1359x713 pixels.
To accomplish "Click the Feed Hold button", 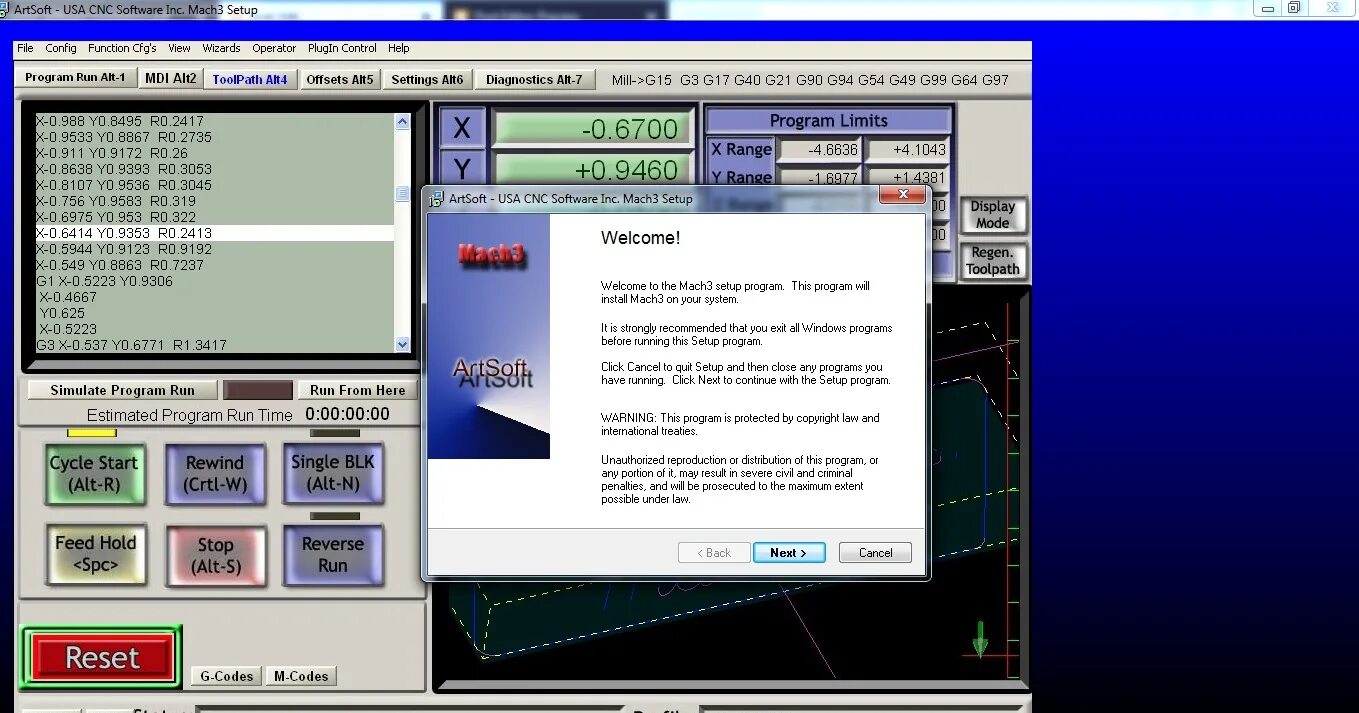I will 95,554.
